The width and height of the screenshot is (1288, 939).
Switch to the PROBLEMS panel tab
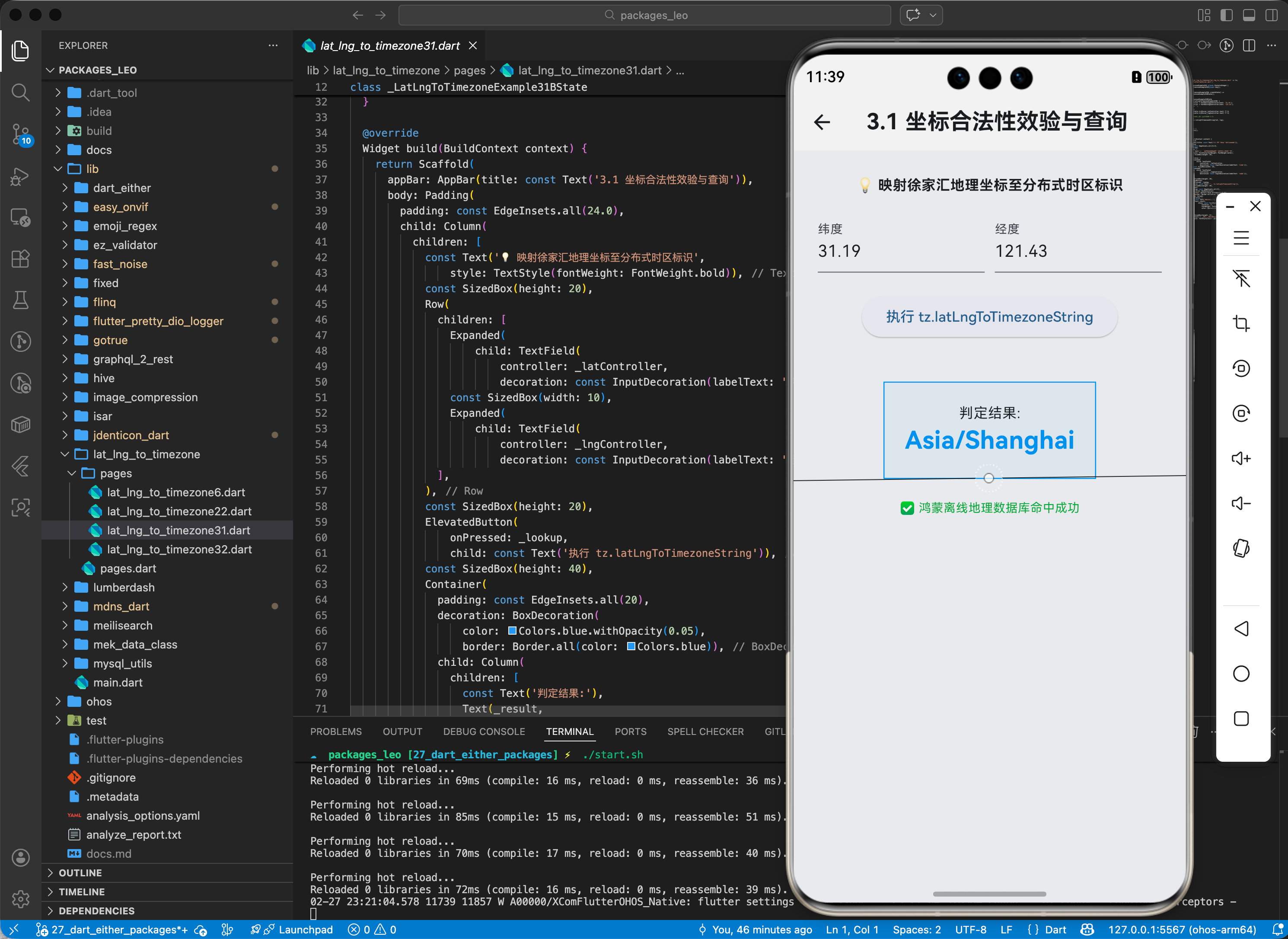click(x=336, y=731)
